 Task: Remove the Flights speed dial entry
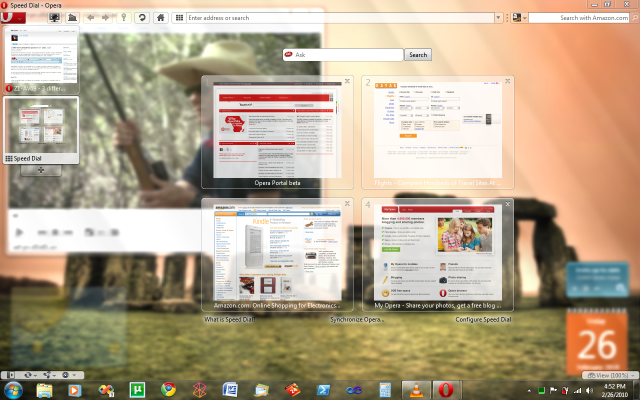point(507,81)
